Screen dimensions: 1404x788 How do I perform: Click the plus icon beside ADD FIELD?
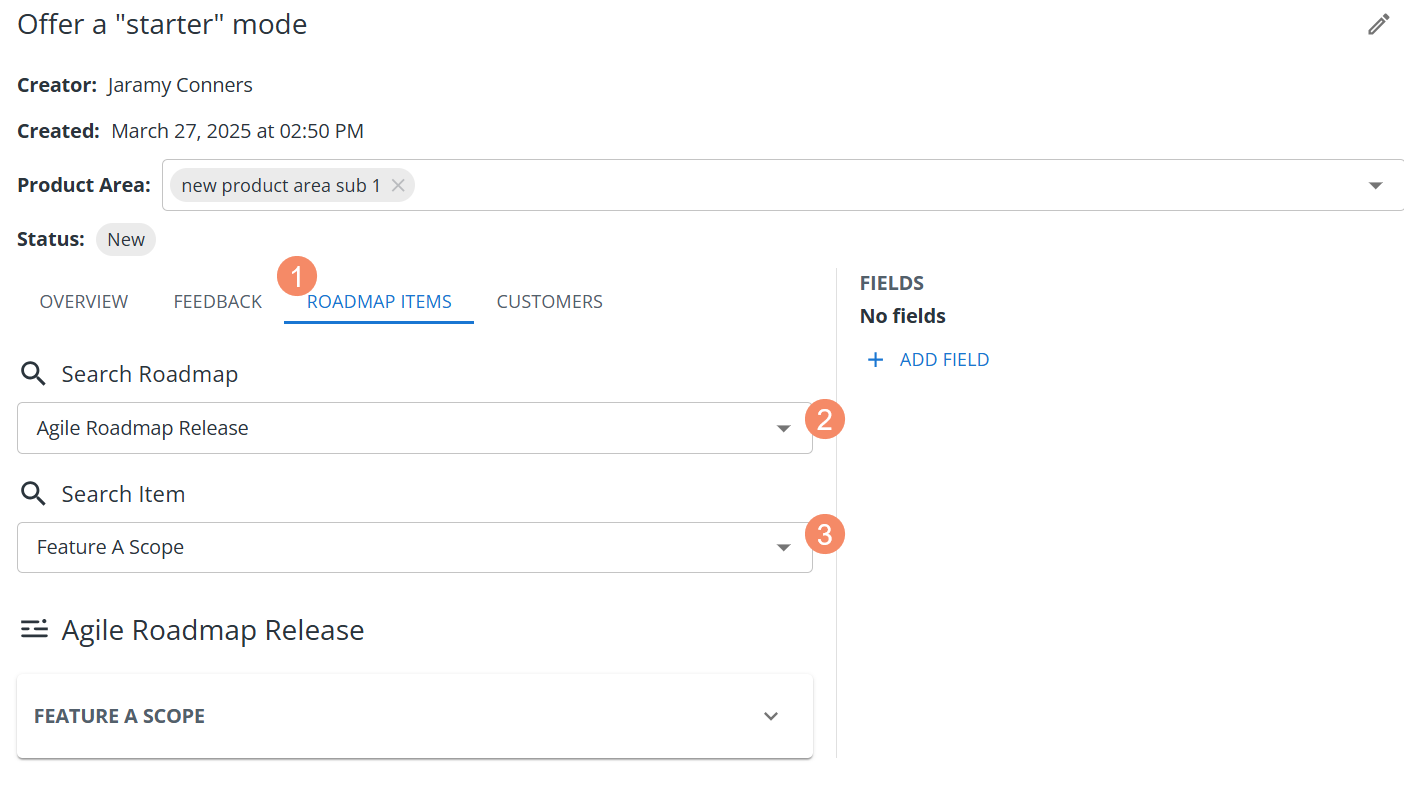pyautogui.click(x=875, y=359)
